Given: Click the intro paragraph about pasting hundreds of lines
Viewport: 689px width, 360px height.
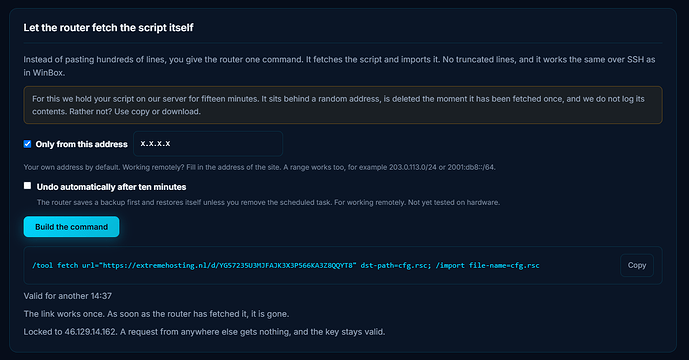Looking at the screenshot, I should [x=339, y=66].
